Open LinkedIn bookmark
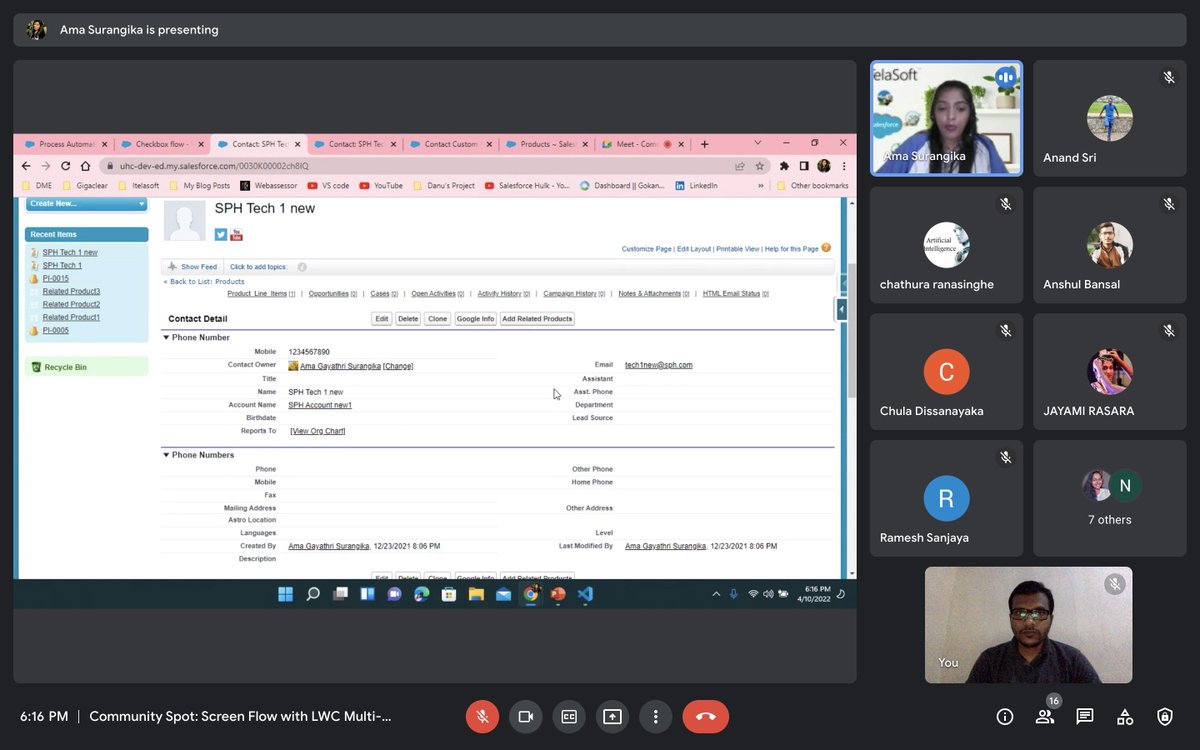 tap(697, 185)
